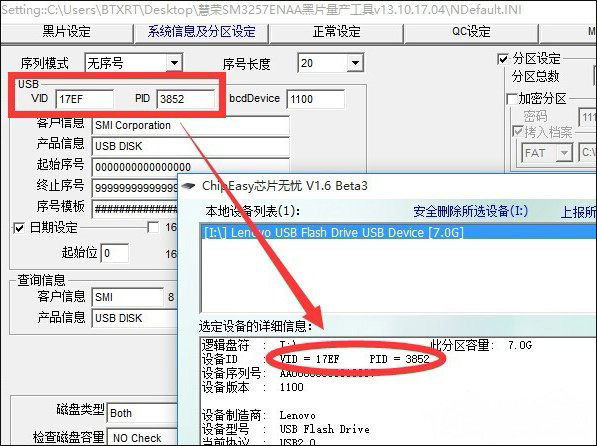597x446 pixels.
Task: Toggle the 分区设定 checkbox
Action: 503,59
